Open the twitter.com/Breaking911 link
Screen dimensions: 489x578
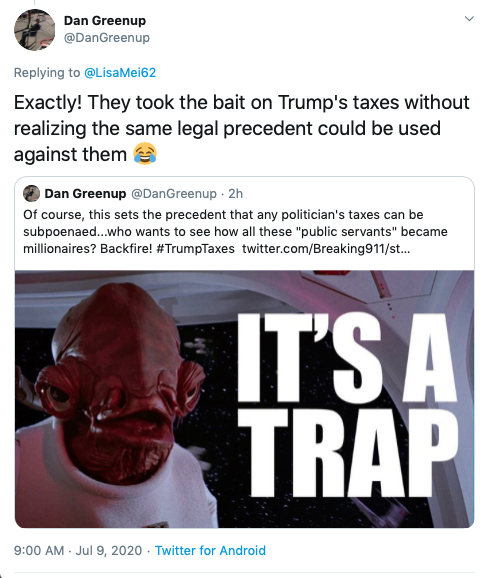pyautogui.click(x=326, y=249)
